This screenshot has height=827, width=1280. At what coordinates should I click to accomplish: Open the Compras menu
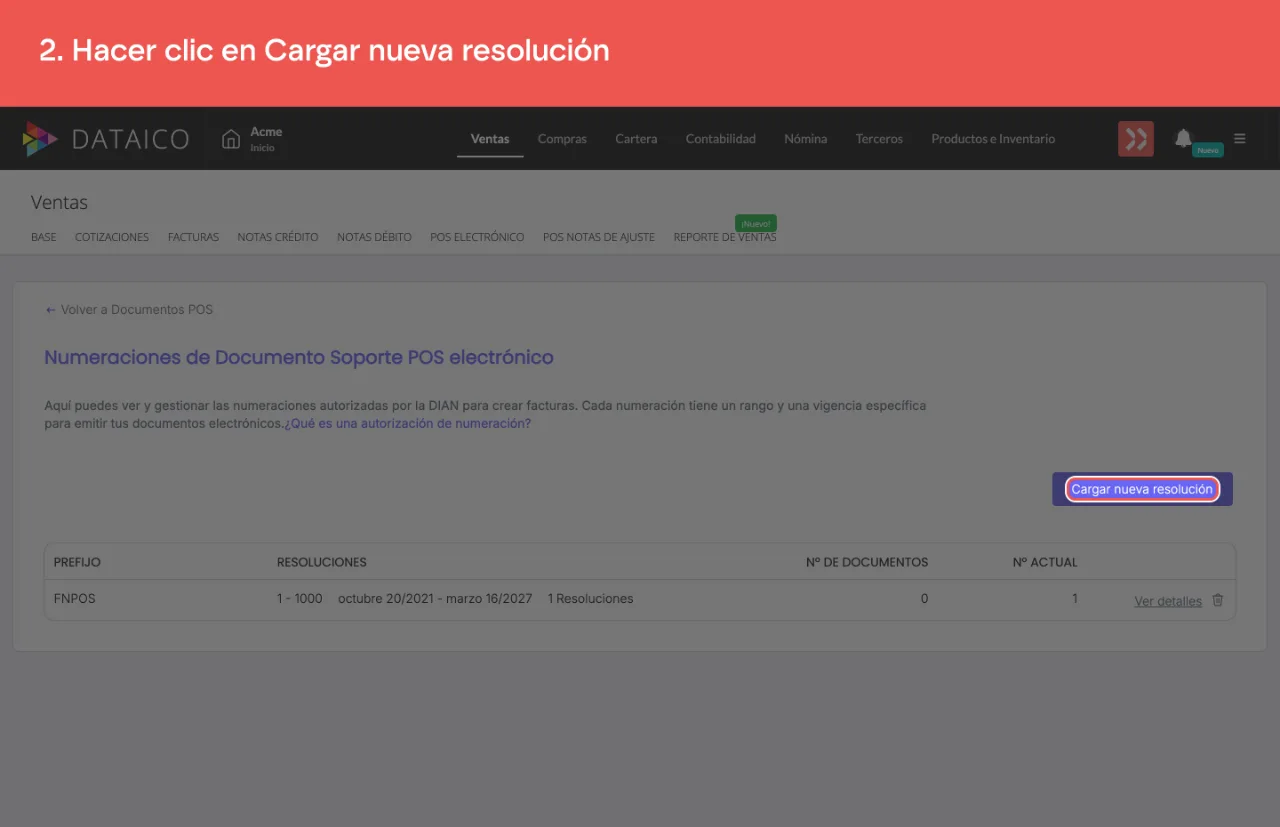(x=562, y=139)
